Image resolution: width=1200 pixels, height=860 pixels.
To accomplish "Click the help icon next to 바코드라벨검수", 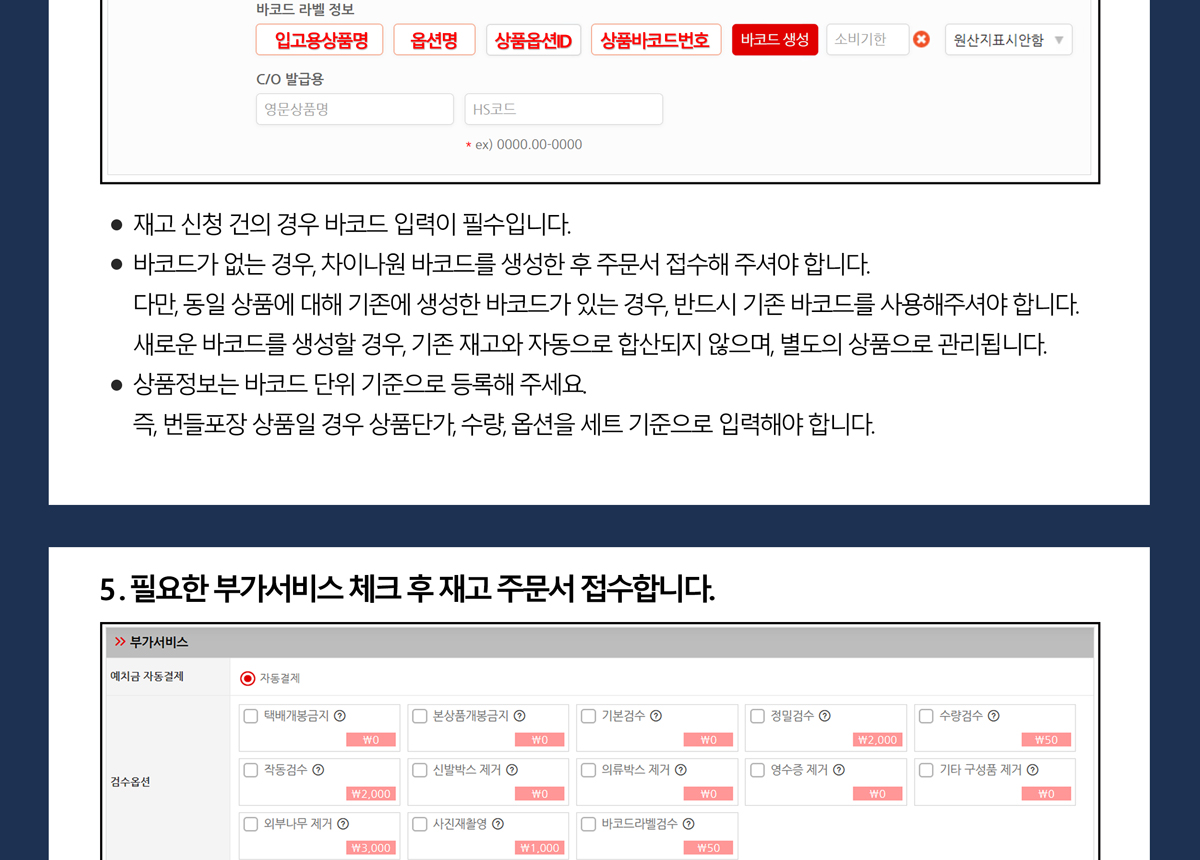I will click(688, 824).
